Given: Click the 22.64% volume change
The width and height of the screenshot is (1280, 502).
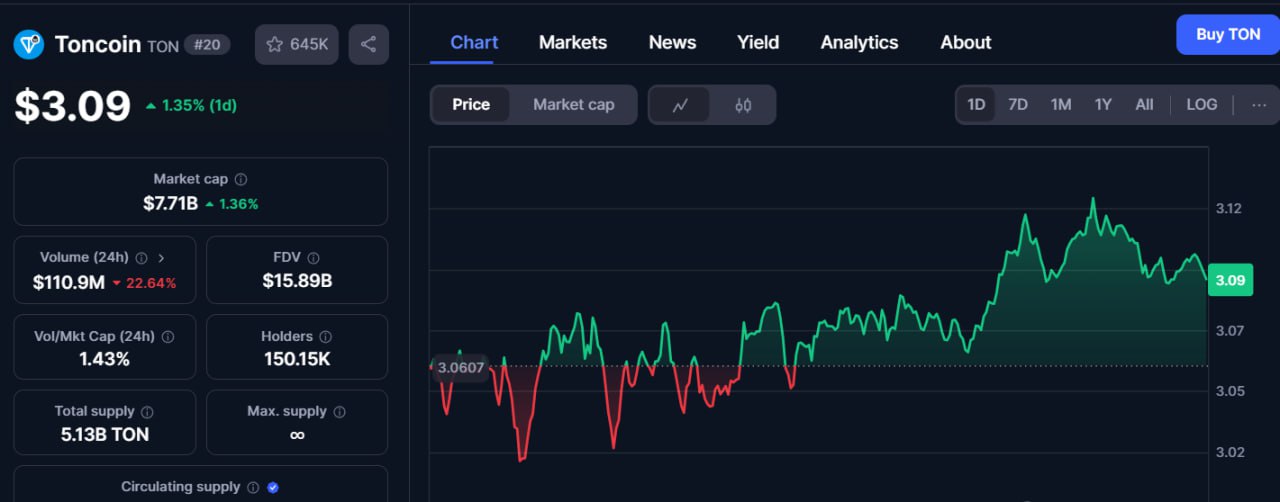Looking at the screenshot, I should [144, 283].
